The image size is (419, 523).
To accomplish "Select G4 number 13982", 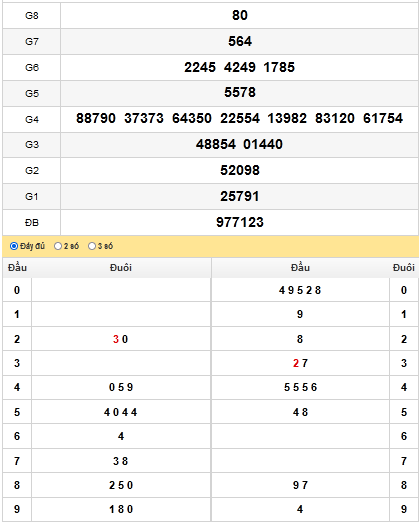I will pos(287,118).
